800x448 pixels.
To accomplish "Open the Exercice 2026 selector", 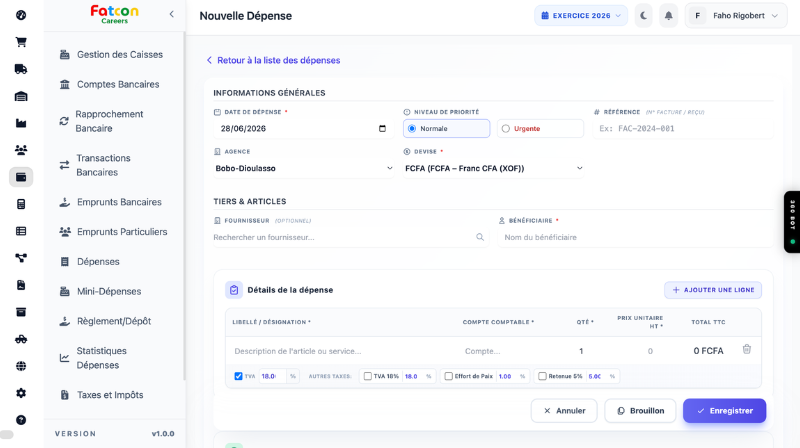I will coord(581,16).
